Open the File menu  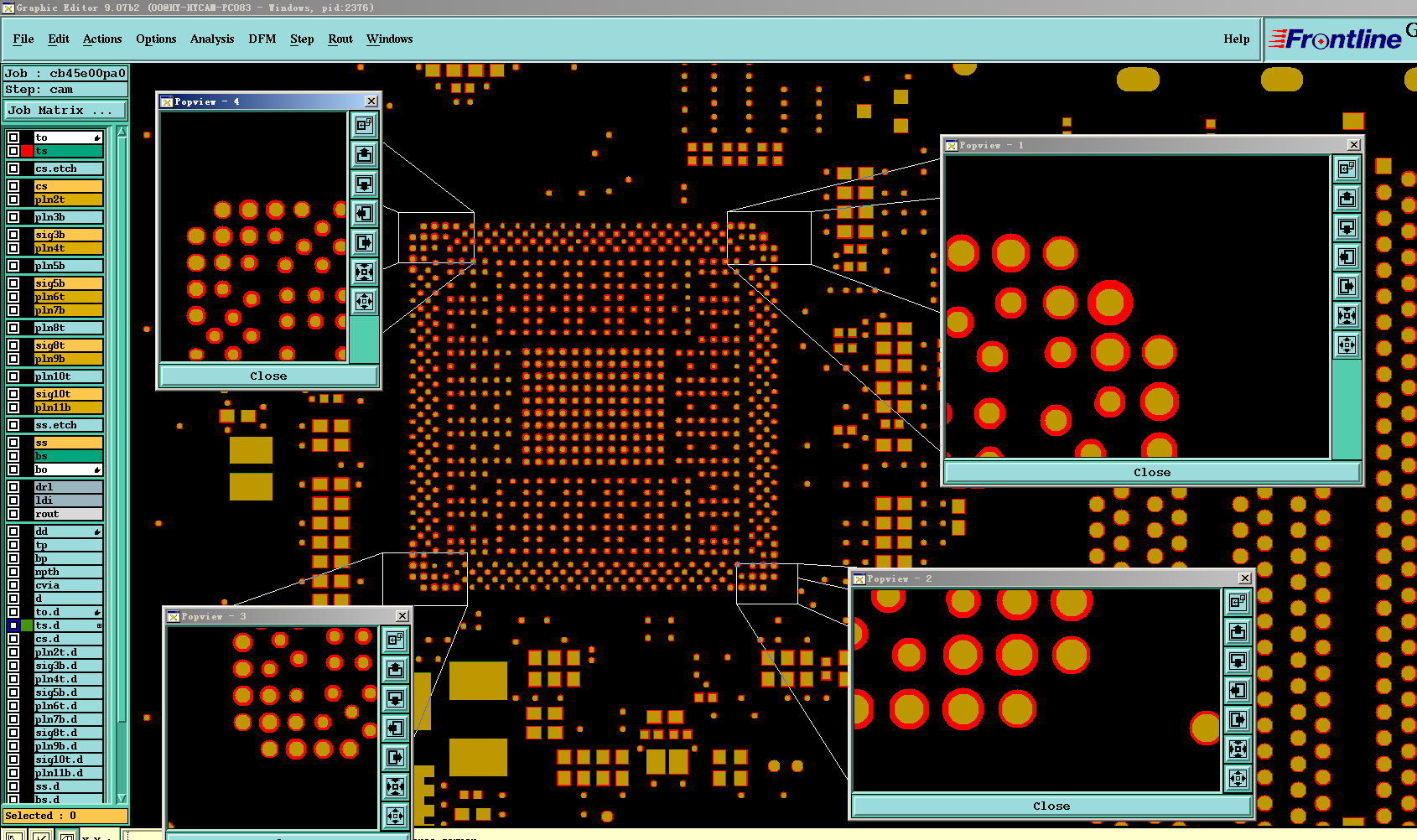click(23, 39)
